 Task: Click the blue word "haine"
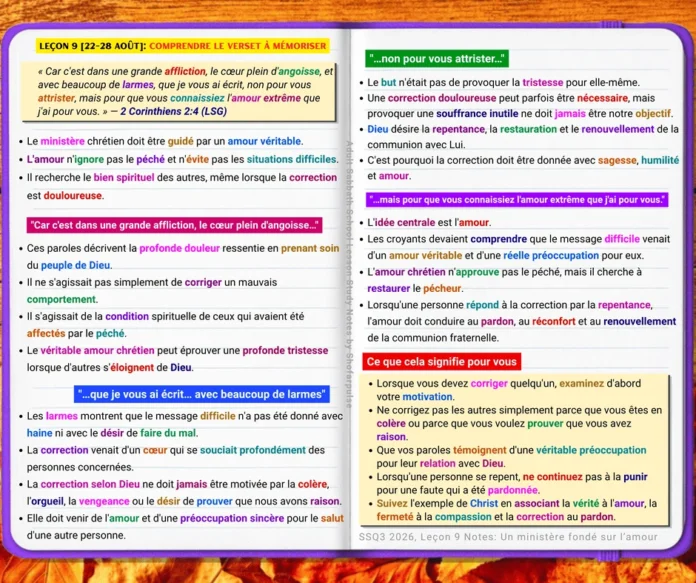click(x=39, y=433)
